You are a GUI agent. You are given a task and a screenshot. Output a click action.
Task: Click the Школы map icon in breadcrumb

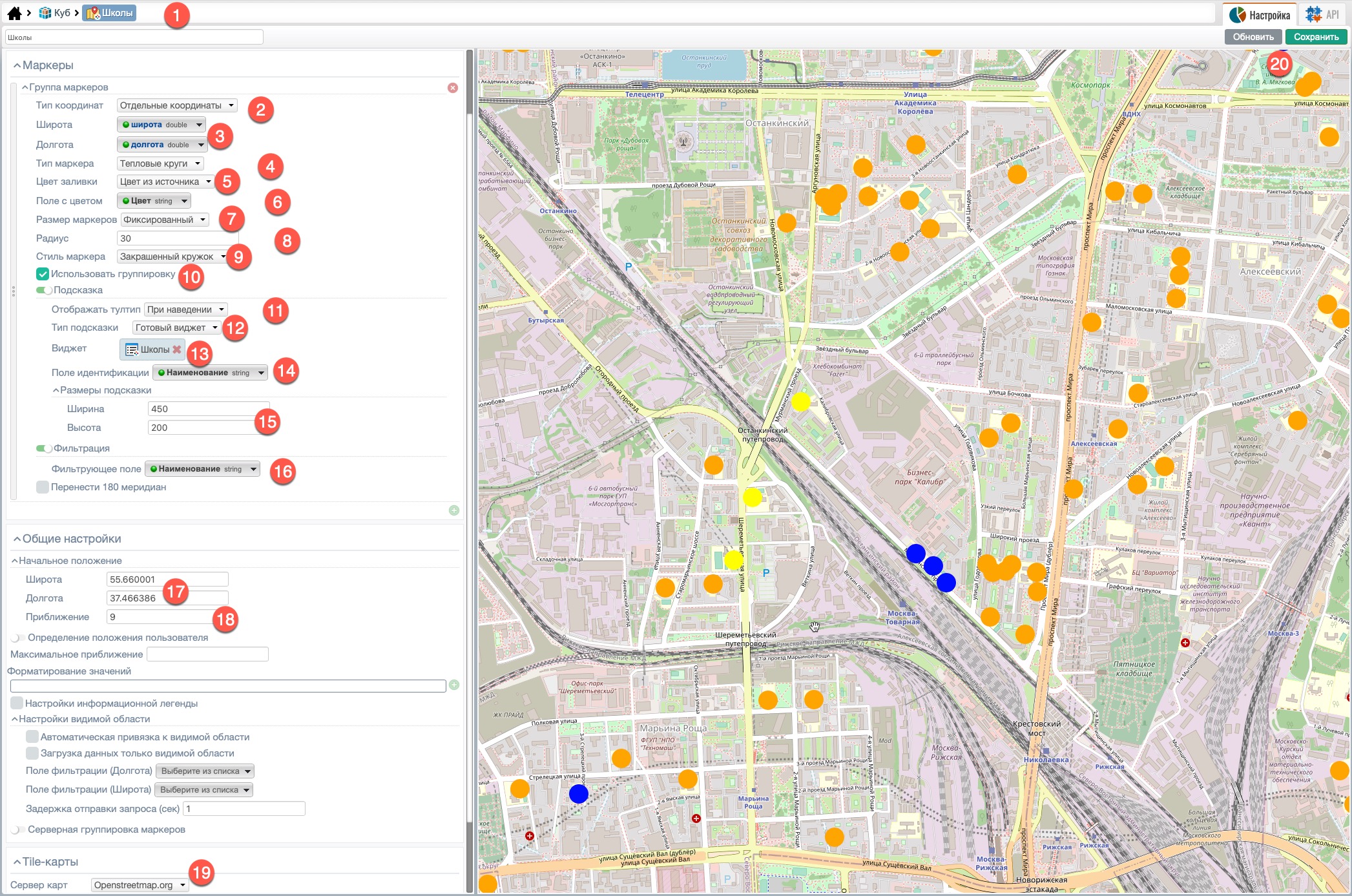(x=93, y=13)
